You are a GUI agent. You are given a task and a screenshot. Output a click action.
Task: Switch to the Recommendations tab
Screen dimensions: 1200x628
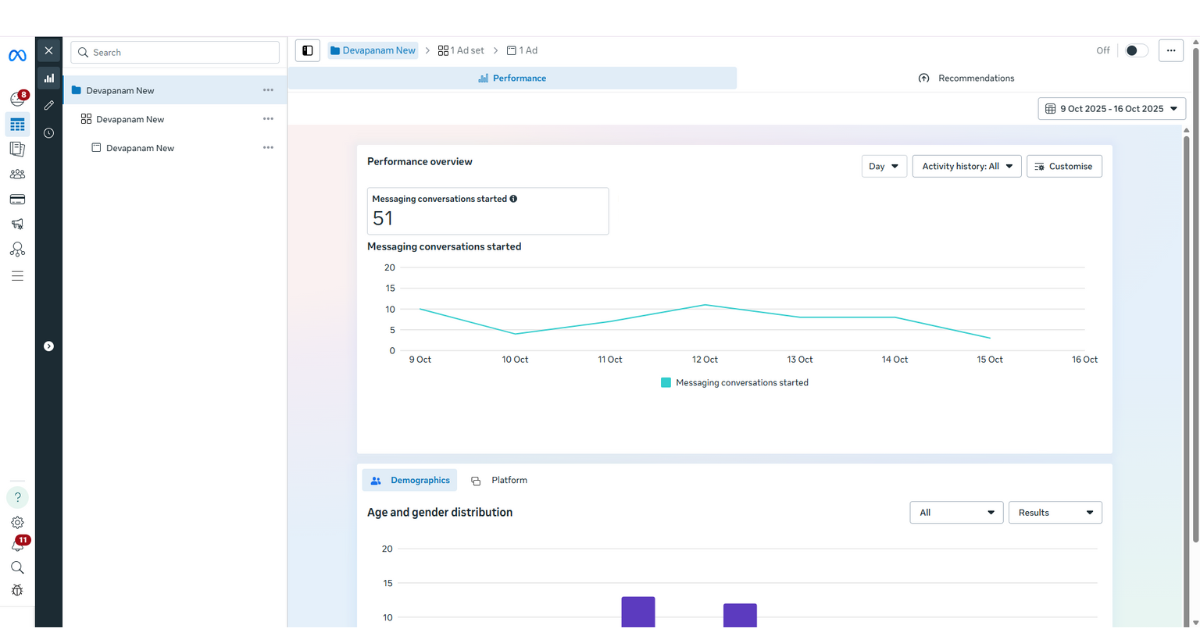tap(966, 78)
